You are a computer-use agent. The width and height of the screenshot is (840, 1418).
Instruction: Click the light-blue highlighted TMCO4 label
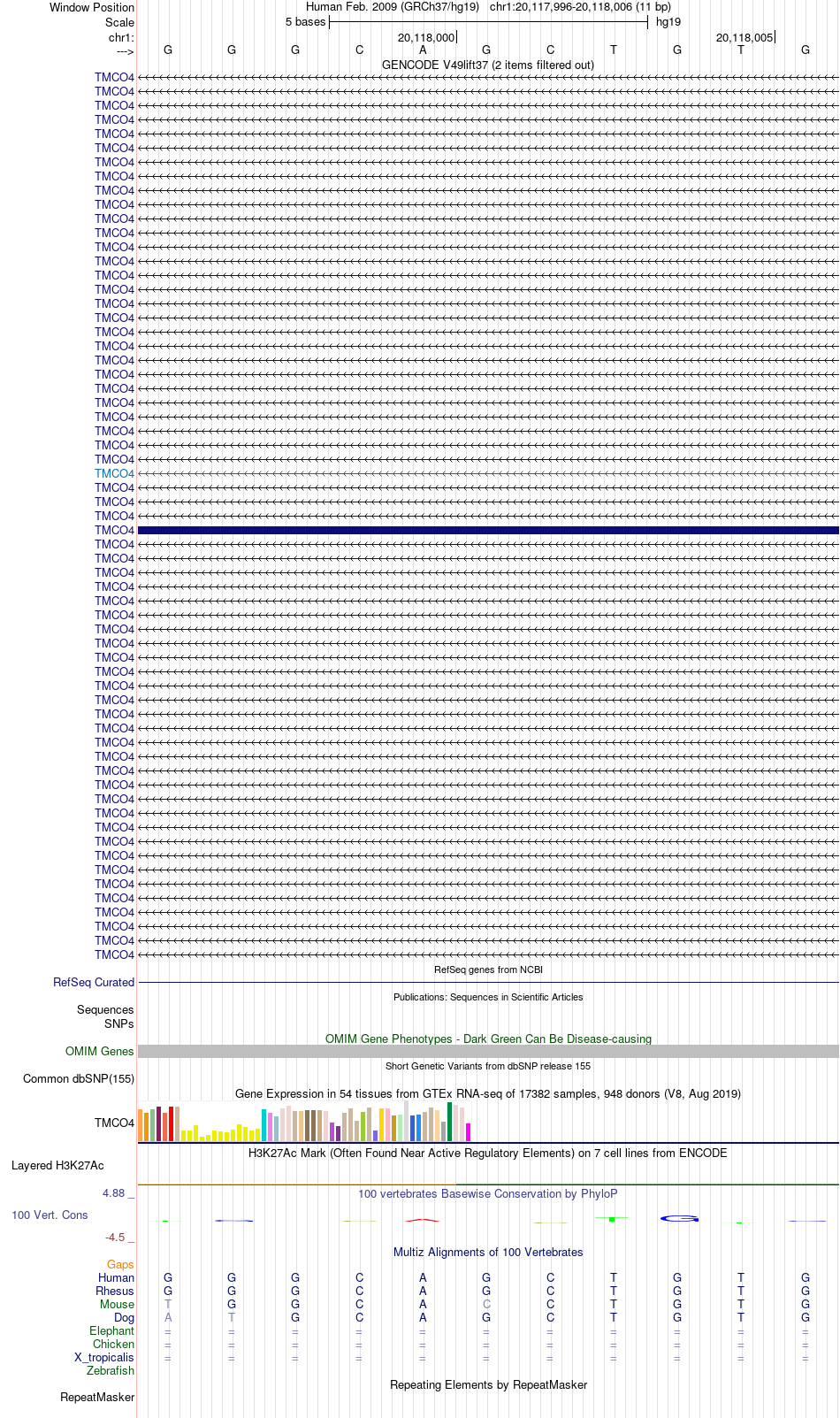point(114,473)
